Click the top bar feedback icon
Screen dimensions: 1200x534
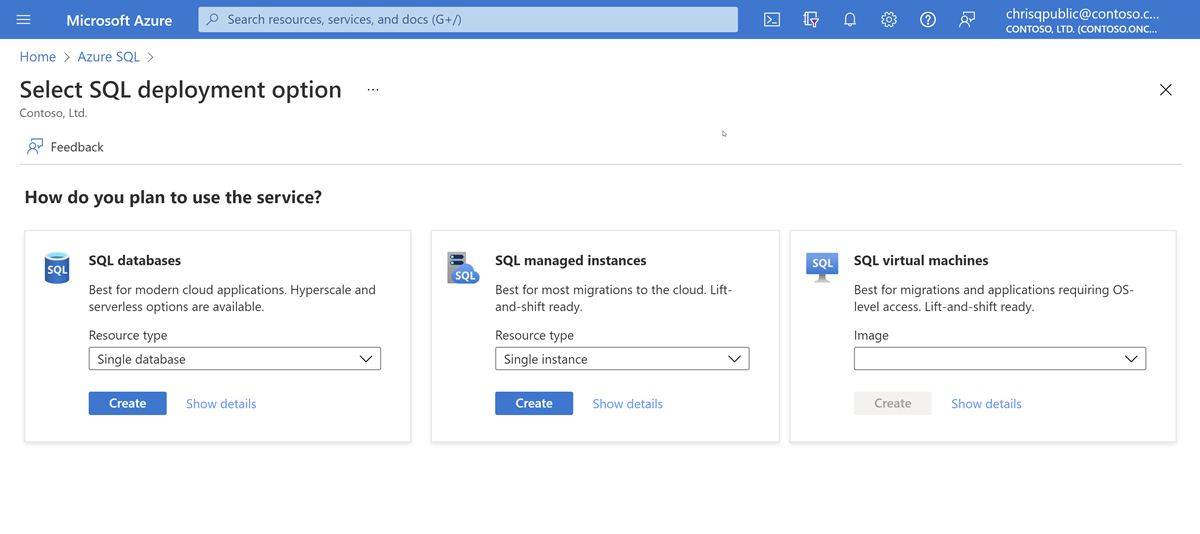pyautogui.click(x=967, y=20)
